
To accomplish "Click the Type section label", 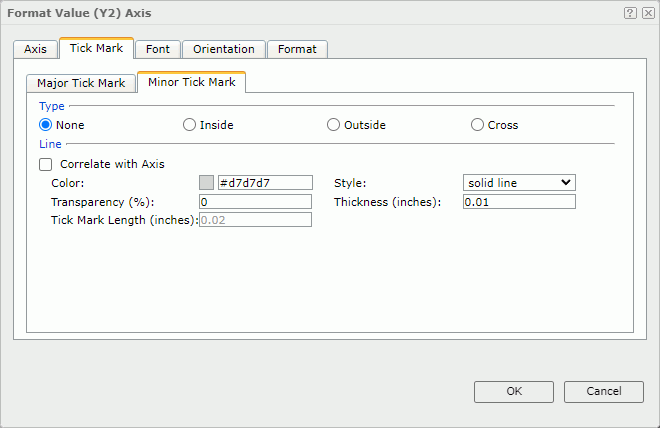I will 52,106.
